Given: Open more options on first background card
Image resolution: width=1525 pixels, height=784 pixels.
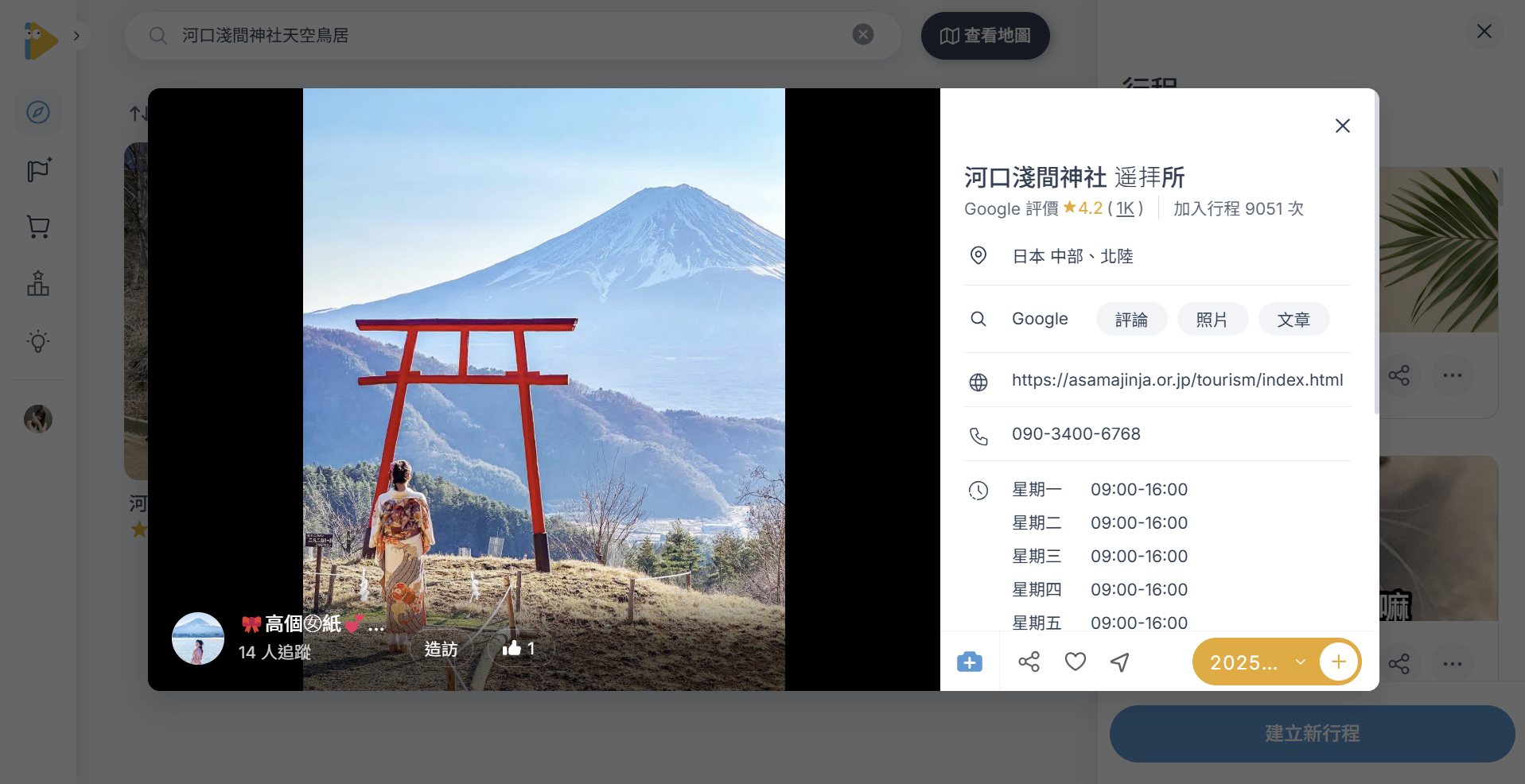Looking at the screenshot, I should click(x=1453, y=375).
